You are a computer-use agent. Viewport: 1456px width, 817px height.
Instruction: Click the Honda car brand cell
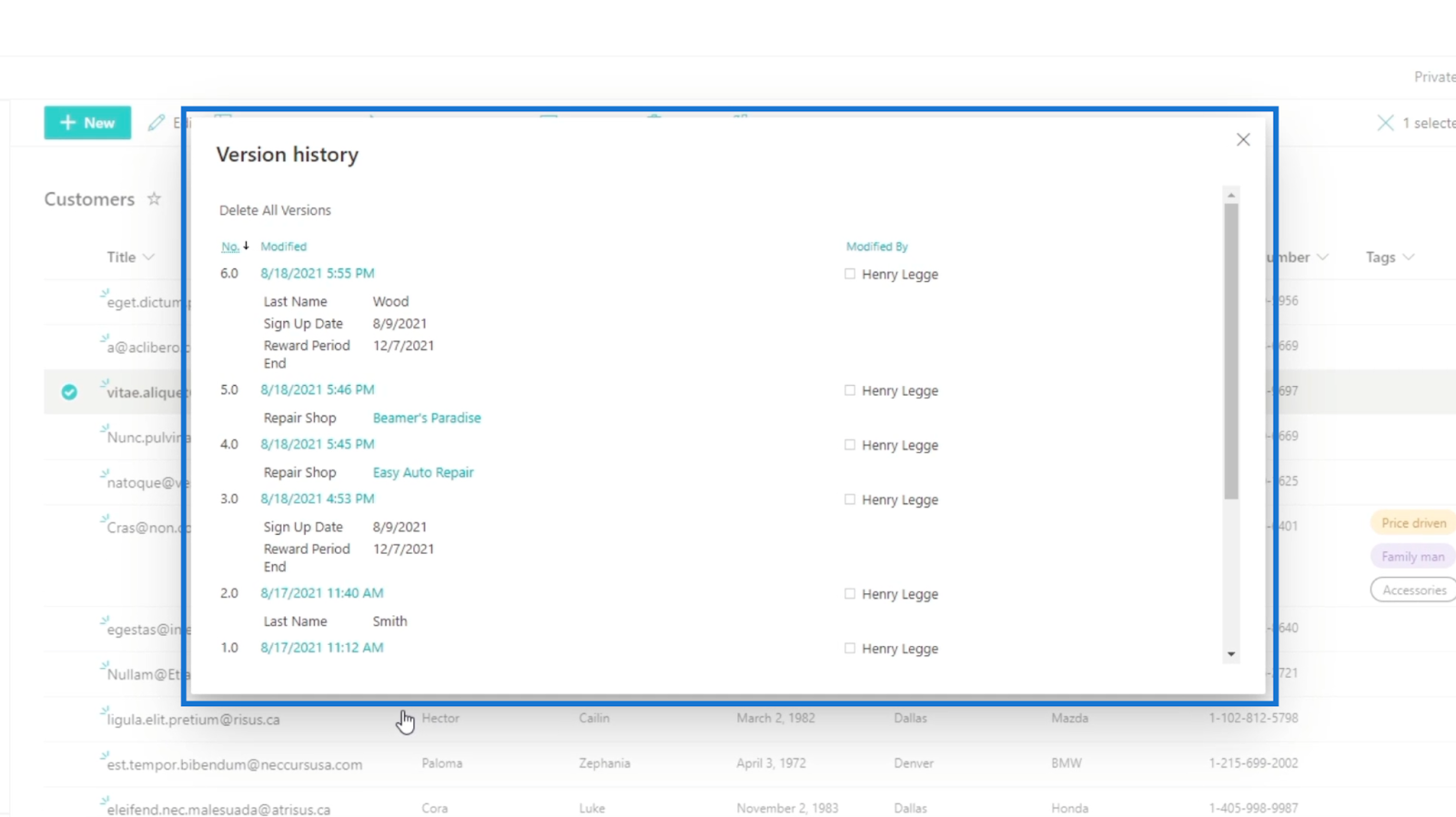pyautogui.click(x=1069, y=808)
